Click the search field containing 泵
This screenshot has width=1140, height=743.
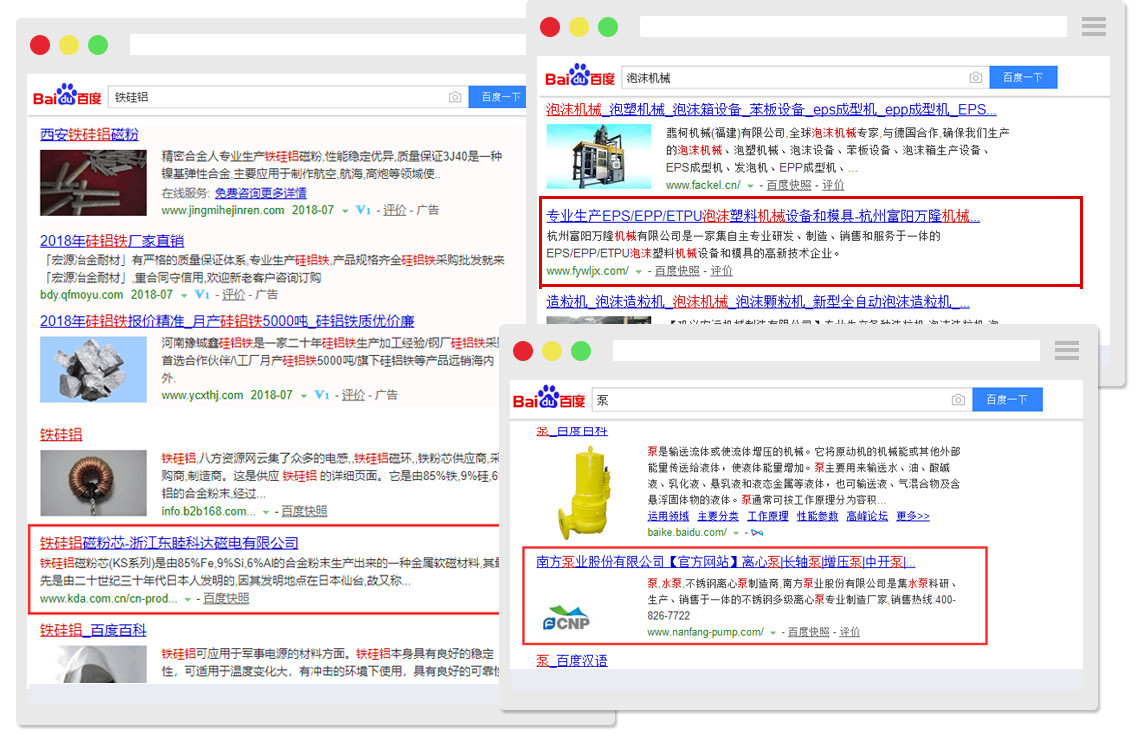coord(770,400)
